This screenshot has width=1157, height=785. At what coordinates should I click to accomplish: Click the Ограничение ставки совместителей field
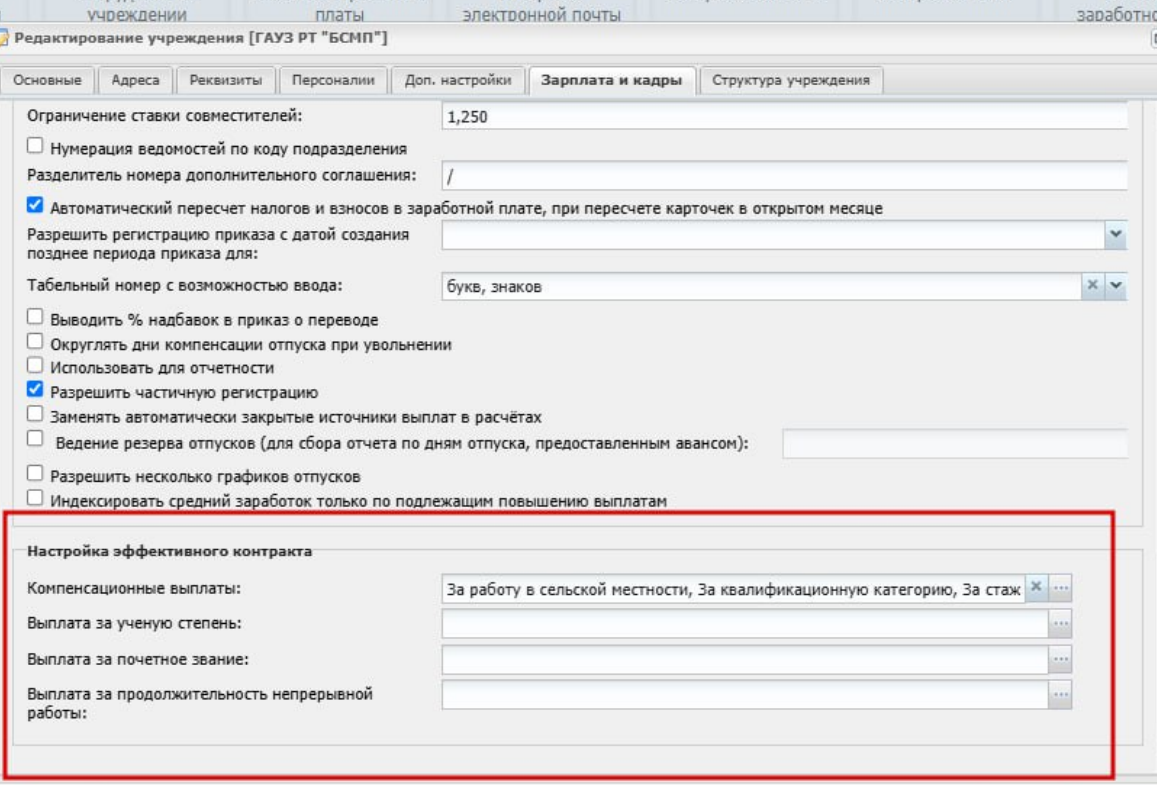[x=784, y=117]
